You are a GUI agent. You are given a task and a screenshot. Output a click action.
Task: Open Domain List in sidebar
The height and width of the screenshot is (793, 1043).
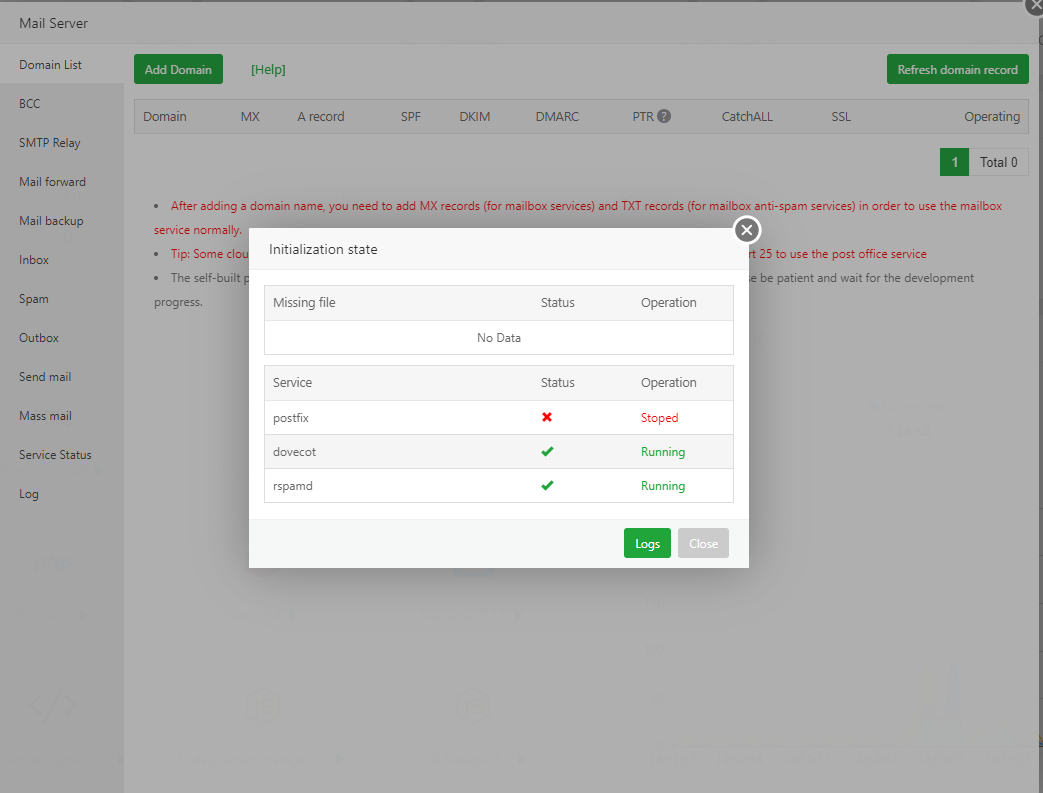click(62, 65)
